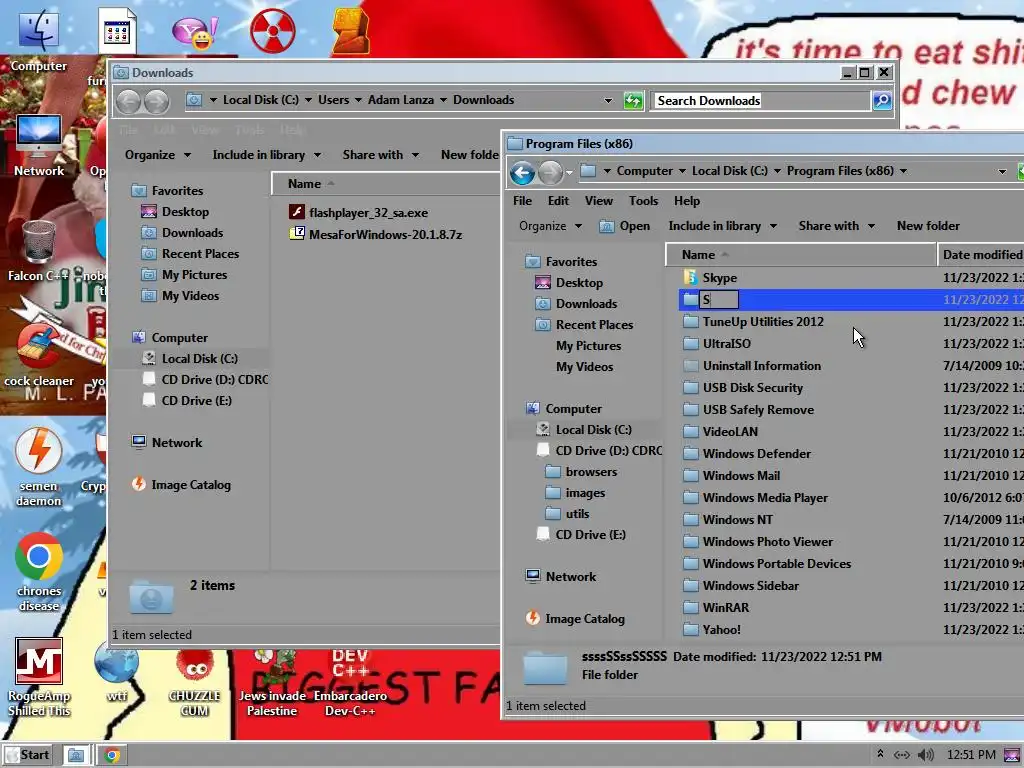Show hidden tray icons

(x=880, y=754)
